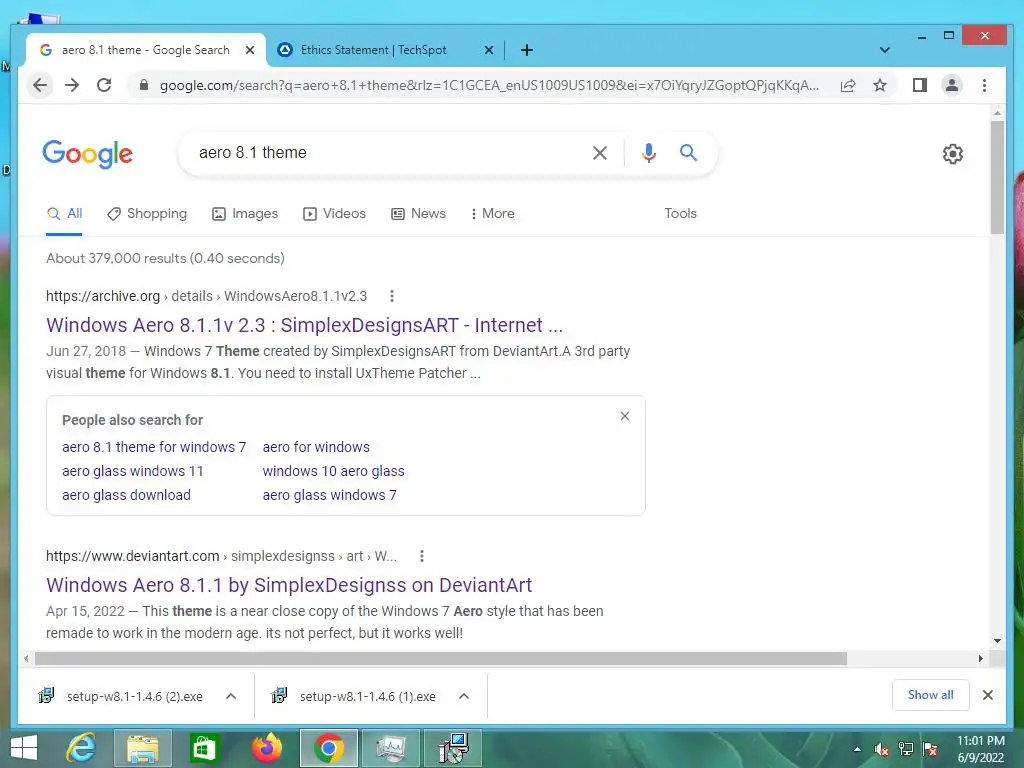Open Chrome side panel
This screenshot has width=1024, height=768.
pos(920,86)
